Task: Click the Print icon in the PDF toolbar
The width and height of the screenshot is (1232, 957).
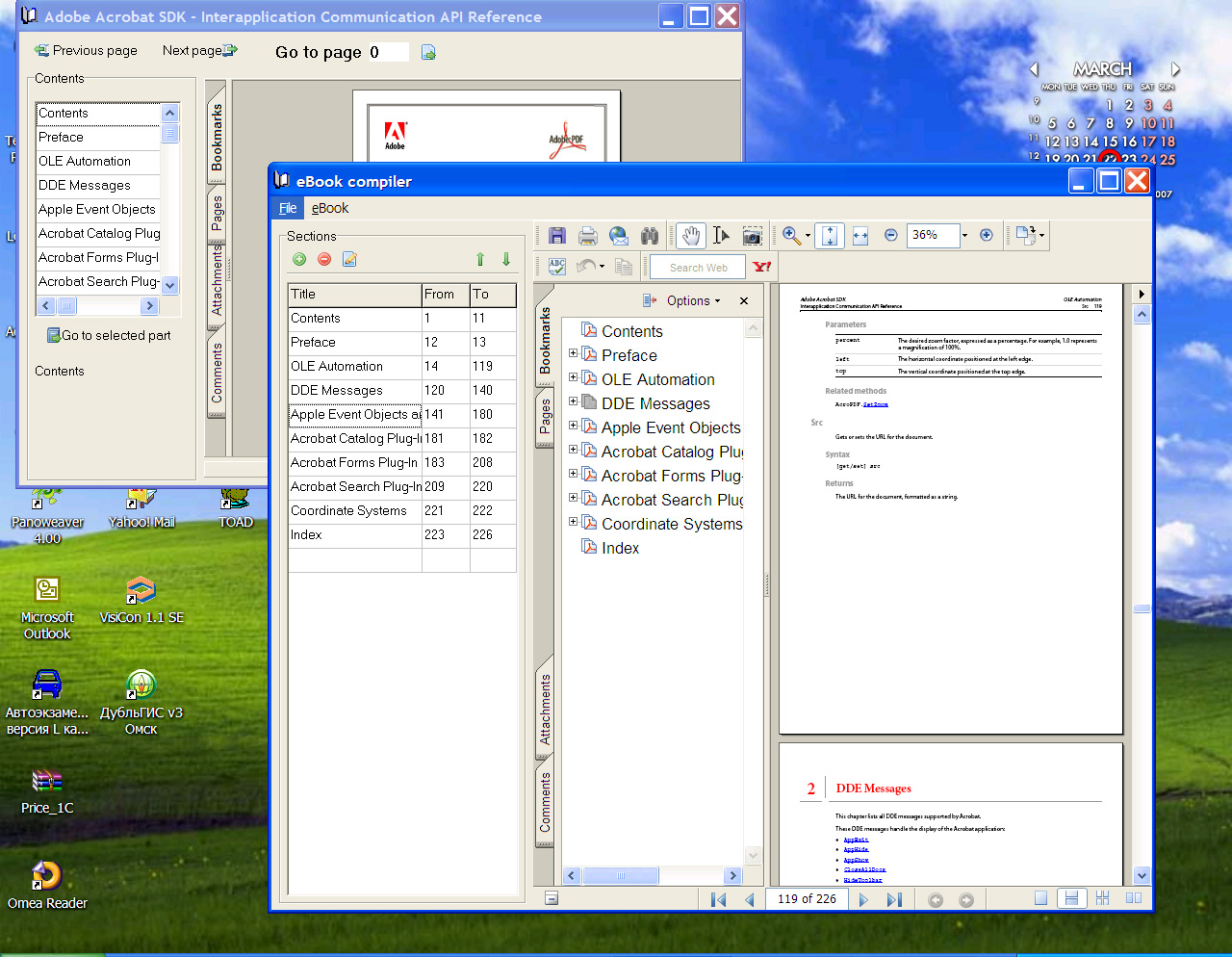Action: coord(588,236)
